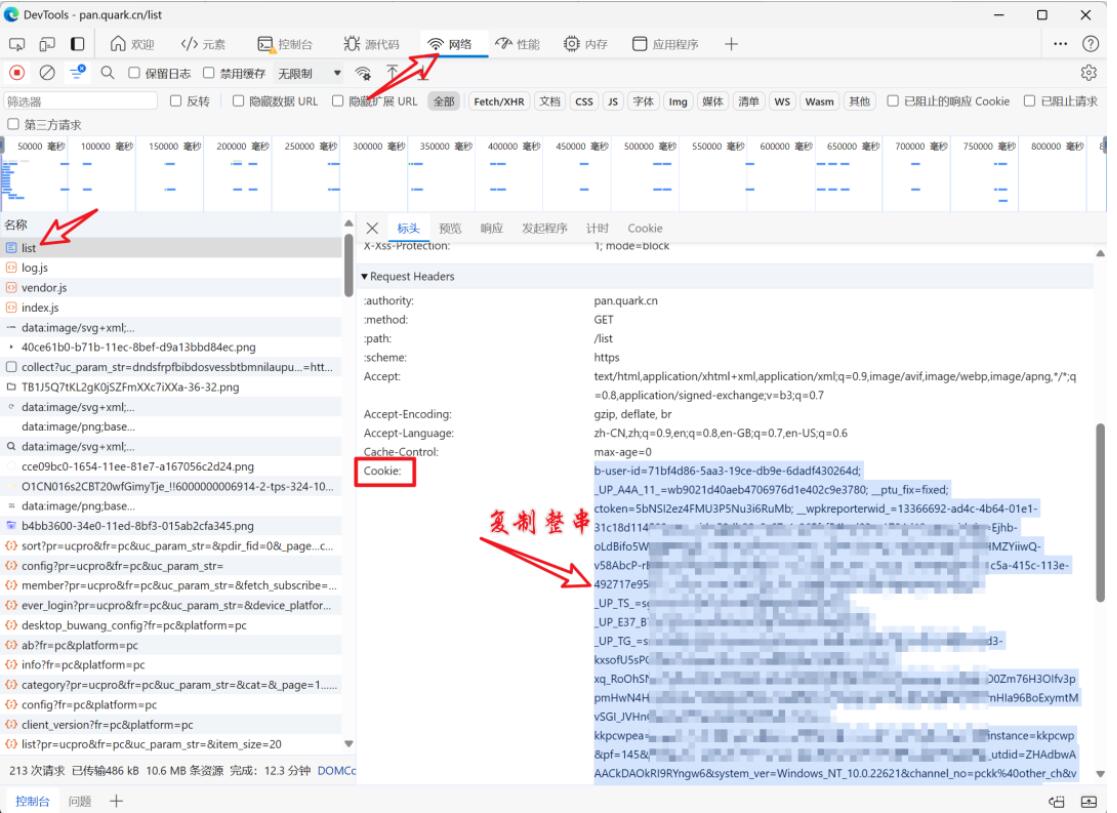1117x813 pixels.
Task: Click the request list vertical scrollbar
Action: point(348,265)
